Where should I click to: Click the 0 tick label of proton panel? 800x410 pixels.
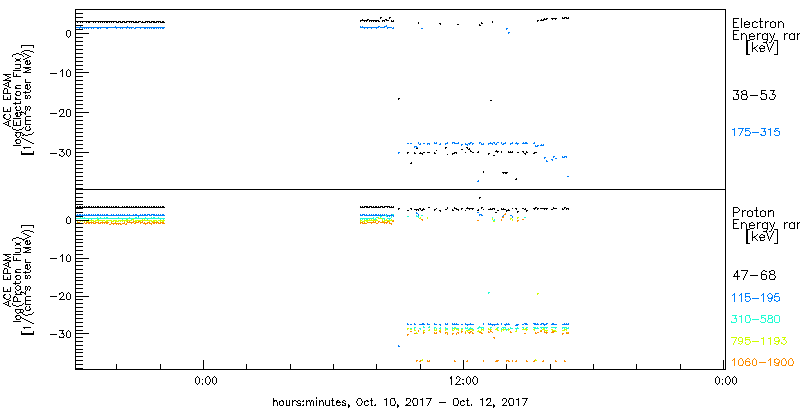click(x=66, y=220)
